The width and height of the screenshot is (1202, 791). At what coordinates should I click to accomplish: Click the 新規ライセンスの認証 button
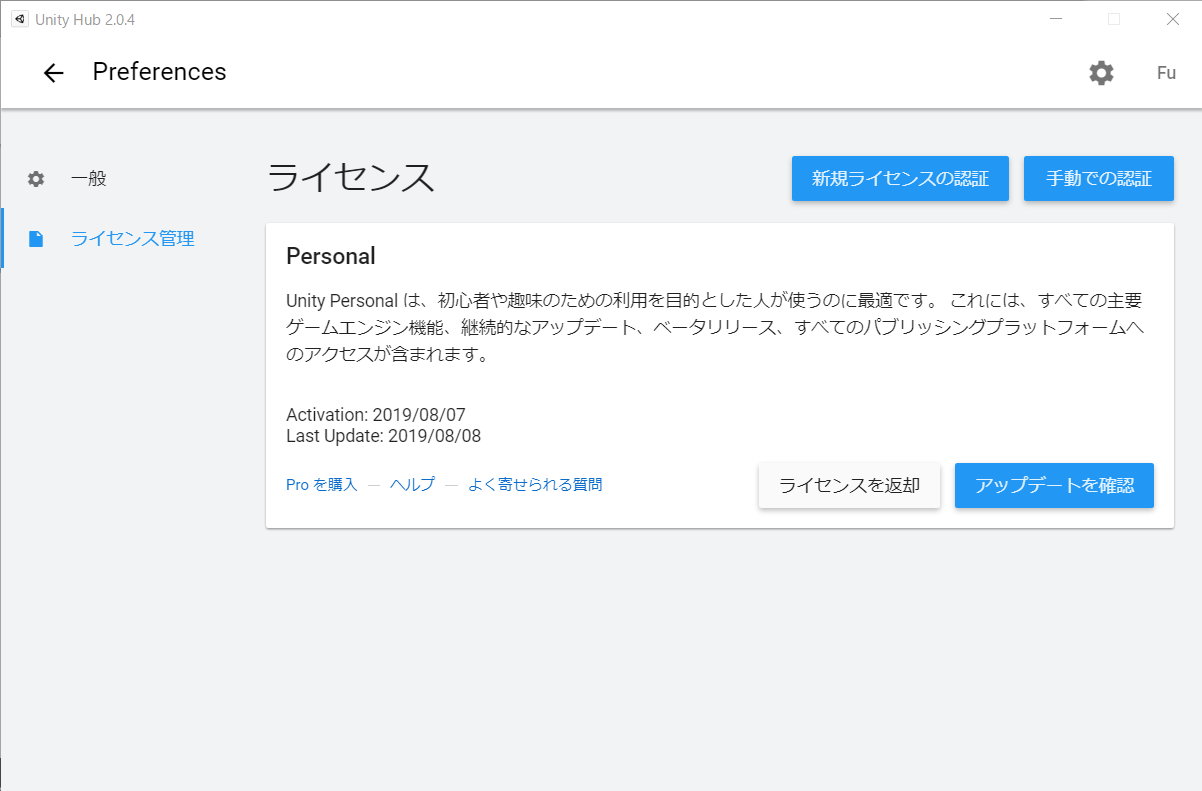tap(900, 179)
